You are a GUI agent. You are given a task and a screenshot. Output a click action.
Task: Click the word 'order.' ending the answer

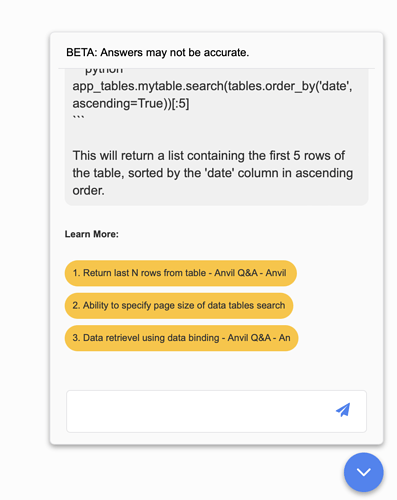[88, 190]
